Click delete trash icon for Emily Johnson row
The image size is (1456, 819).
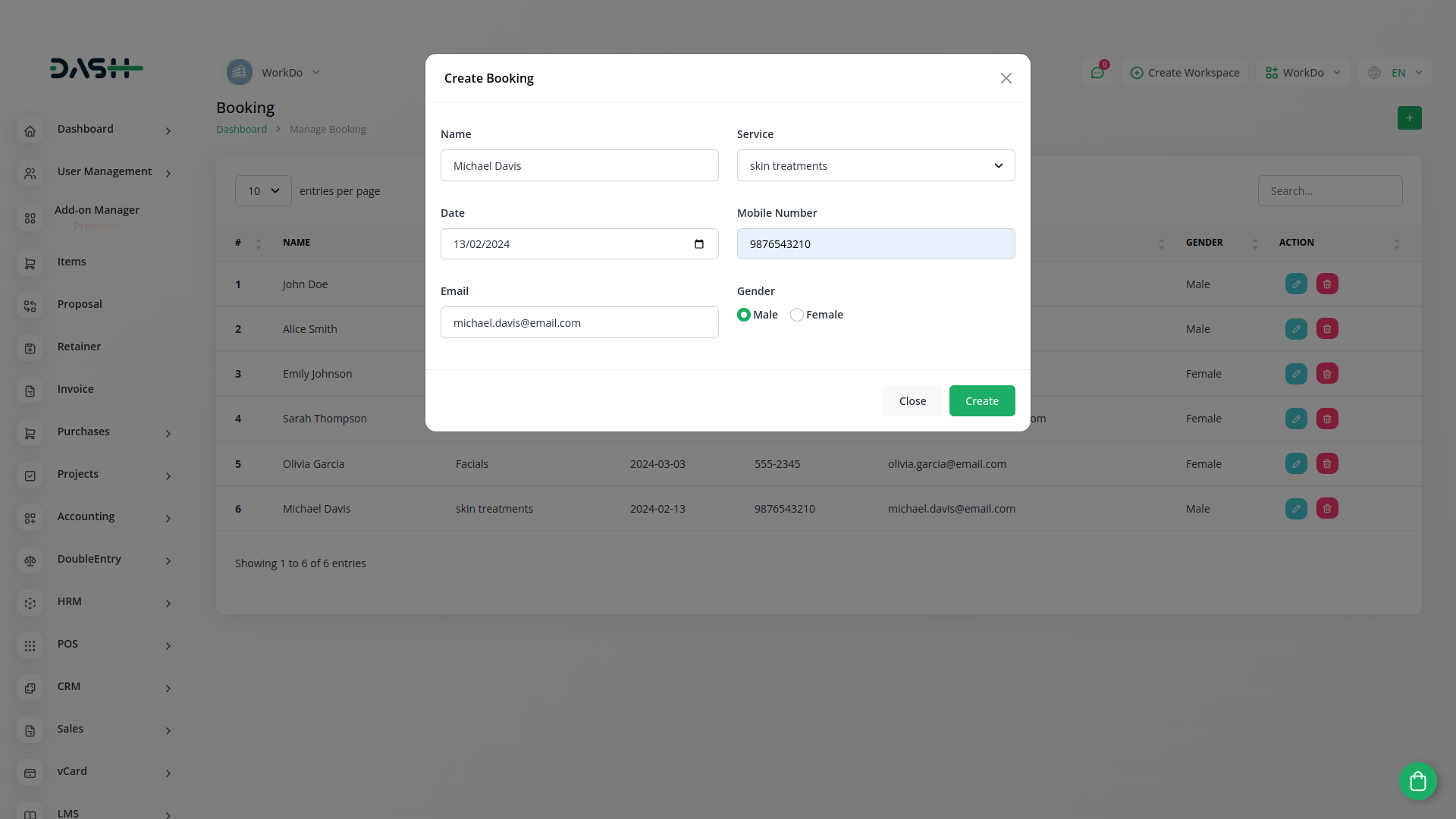tap(1327, 374)
